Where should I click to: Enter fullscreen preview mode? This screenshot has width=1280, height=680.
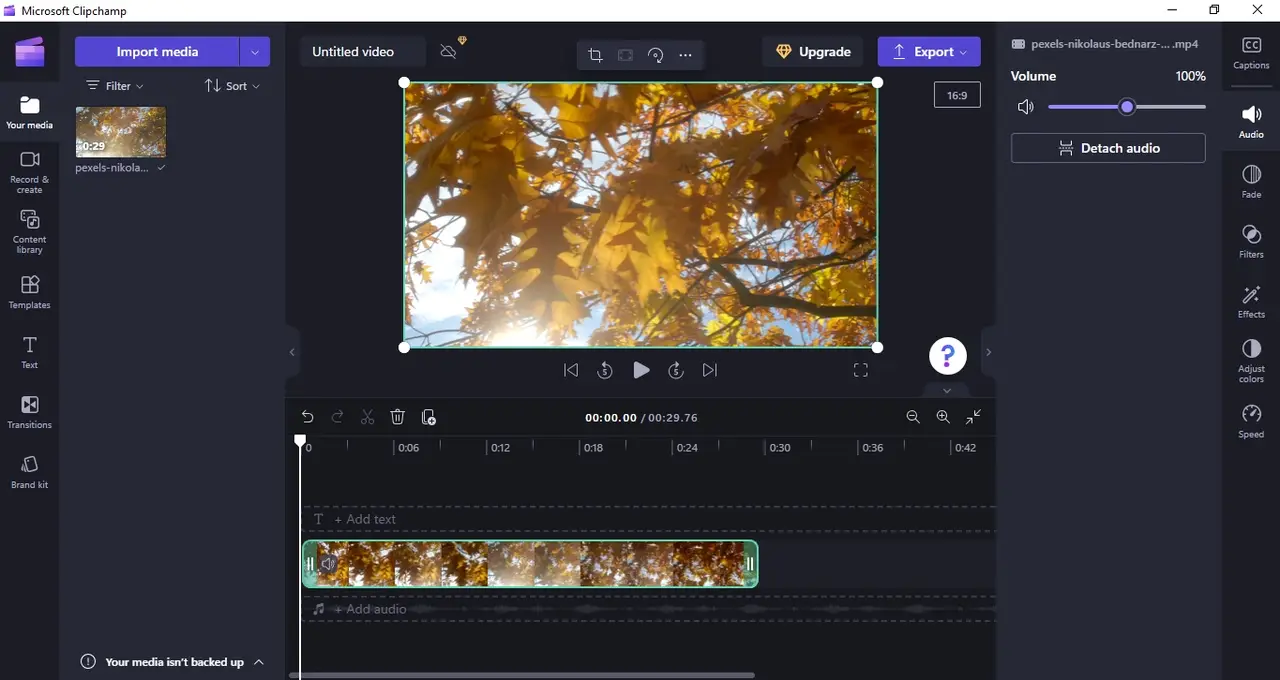click(861, 370)
